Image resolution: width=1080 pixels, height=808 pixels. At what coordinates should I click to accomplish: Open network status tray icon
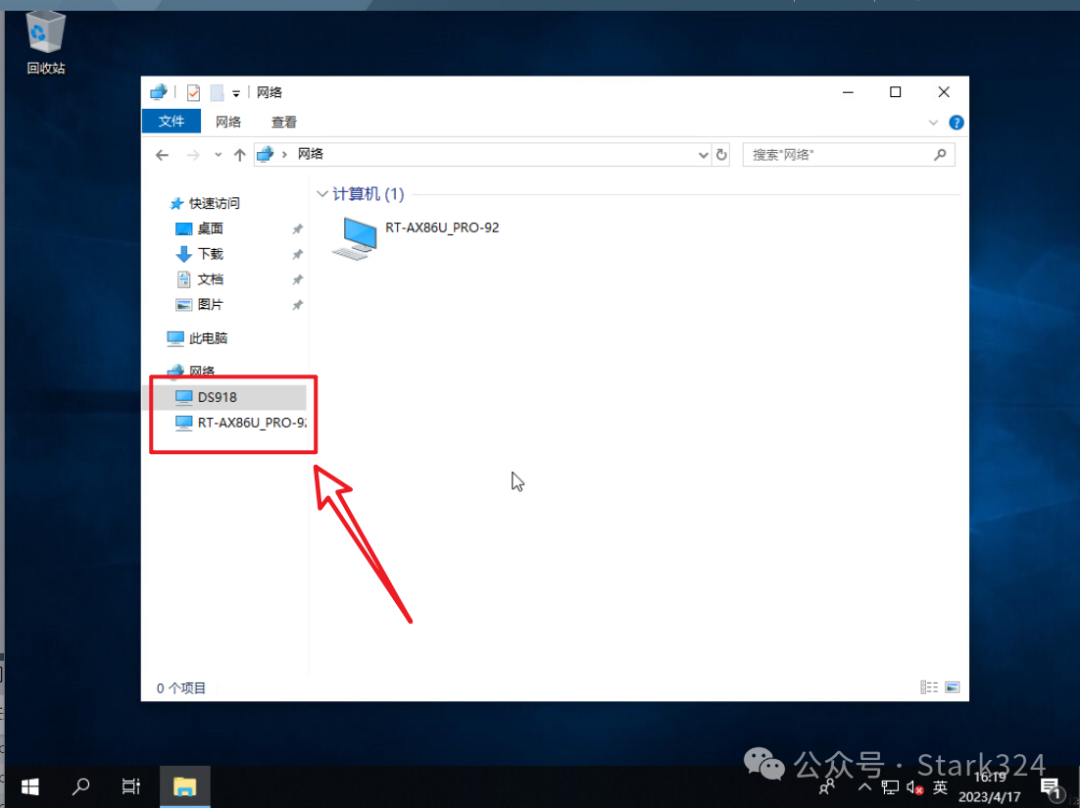(890, 787)
